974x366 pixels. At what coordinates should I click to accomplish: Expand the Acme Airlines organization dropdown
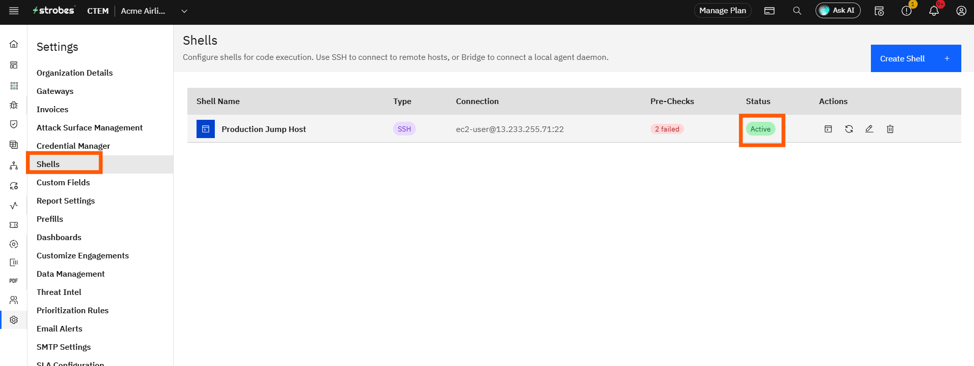coord(184,11)
